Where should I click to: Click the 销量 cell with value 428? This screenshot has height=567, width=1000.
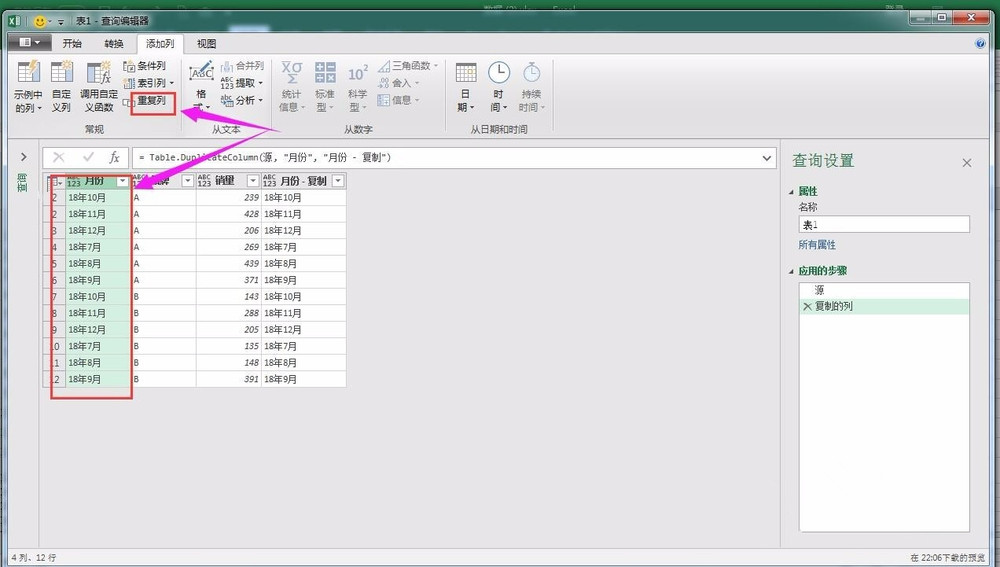point(228,214)
